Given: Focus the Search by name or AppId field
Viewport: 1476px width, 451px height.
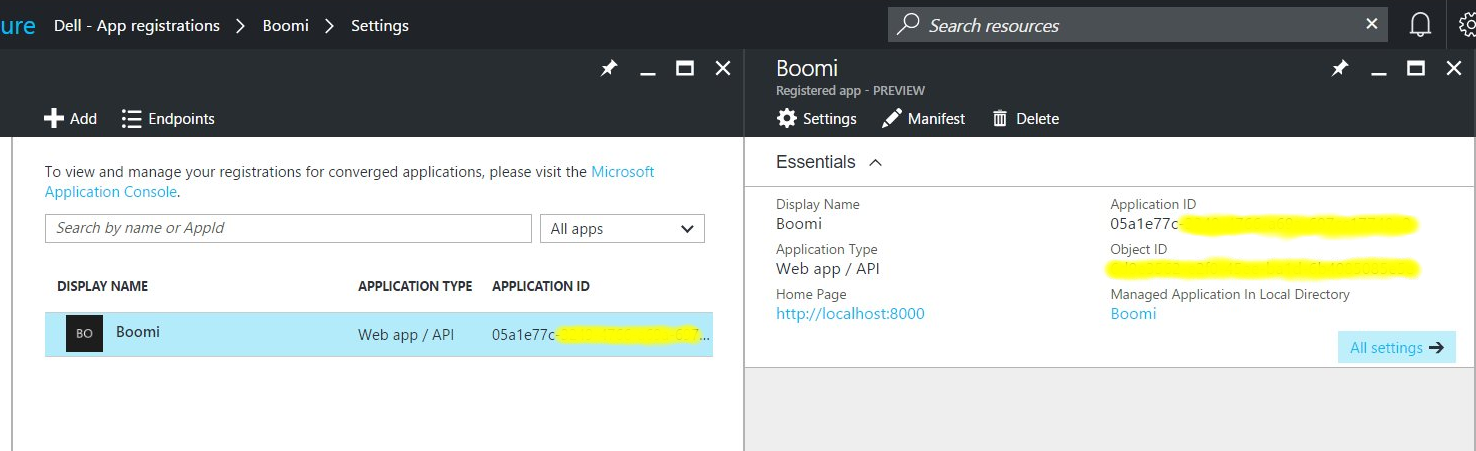Looking at the screenshot, I should [288, 228].
